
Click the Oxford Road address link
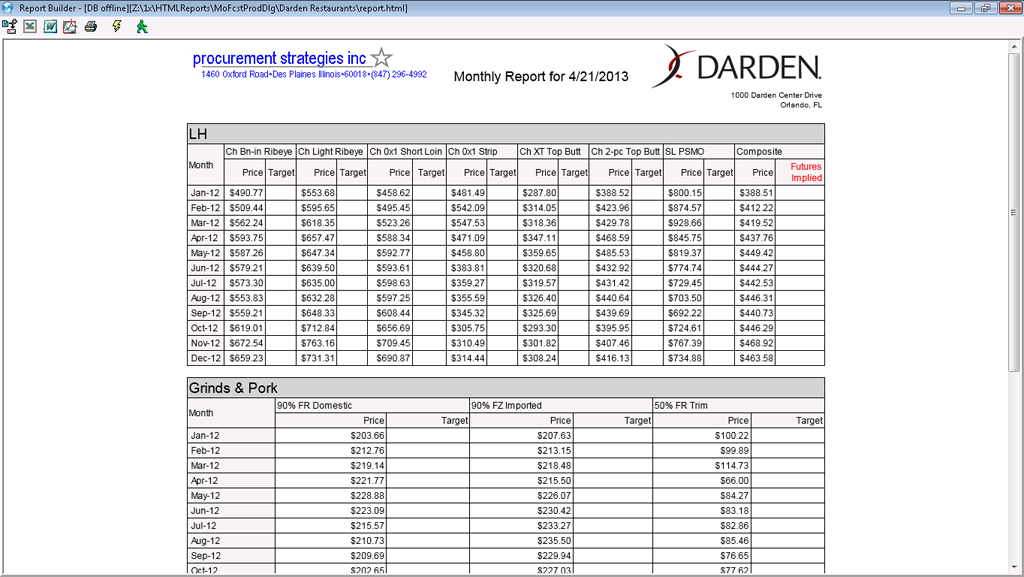tap(314, 75)
